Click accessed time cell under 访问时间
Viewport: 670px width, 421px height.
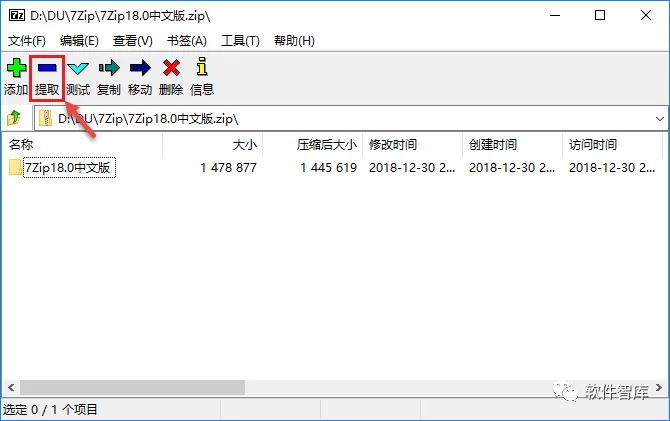click(612, 168)
